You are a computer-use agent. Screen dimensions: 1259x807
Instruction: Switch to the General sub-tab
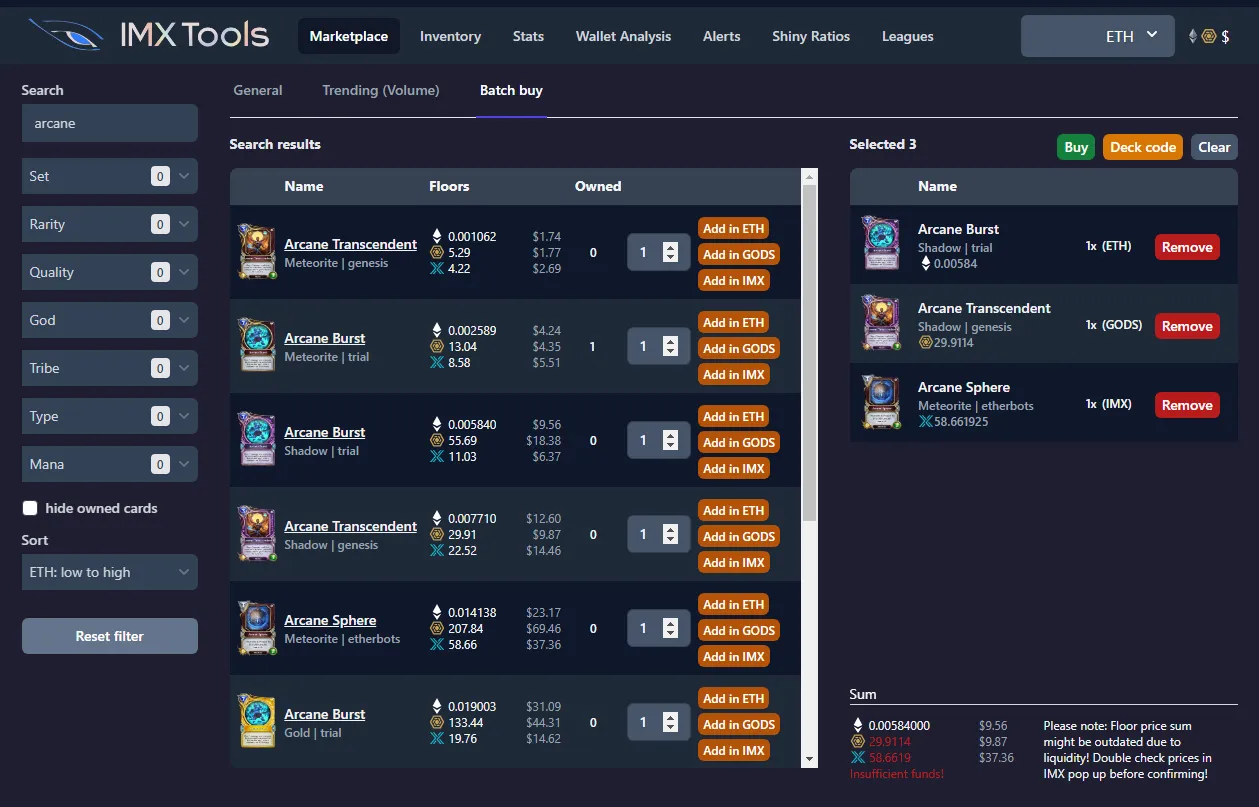click(x=258, y=90)
